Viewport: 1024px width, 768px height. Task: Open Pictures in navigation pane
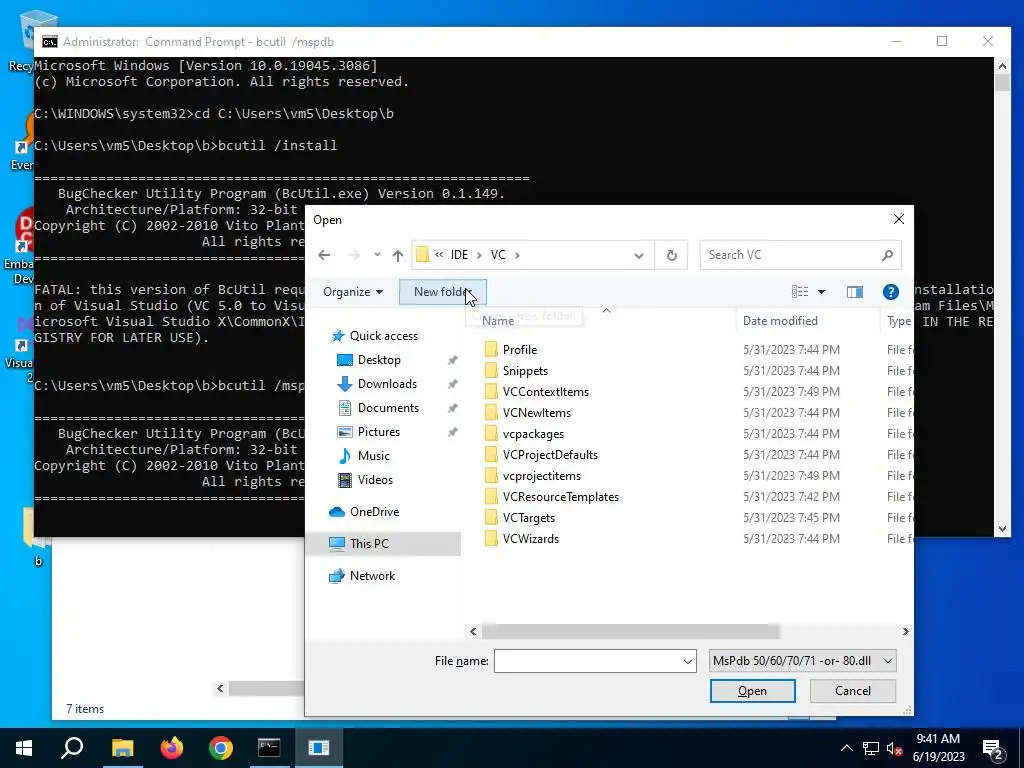[x=378, y=432]
